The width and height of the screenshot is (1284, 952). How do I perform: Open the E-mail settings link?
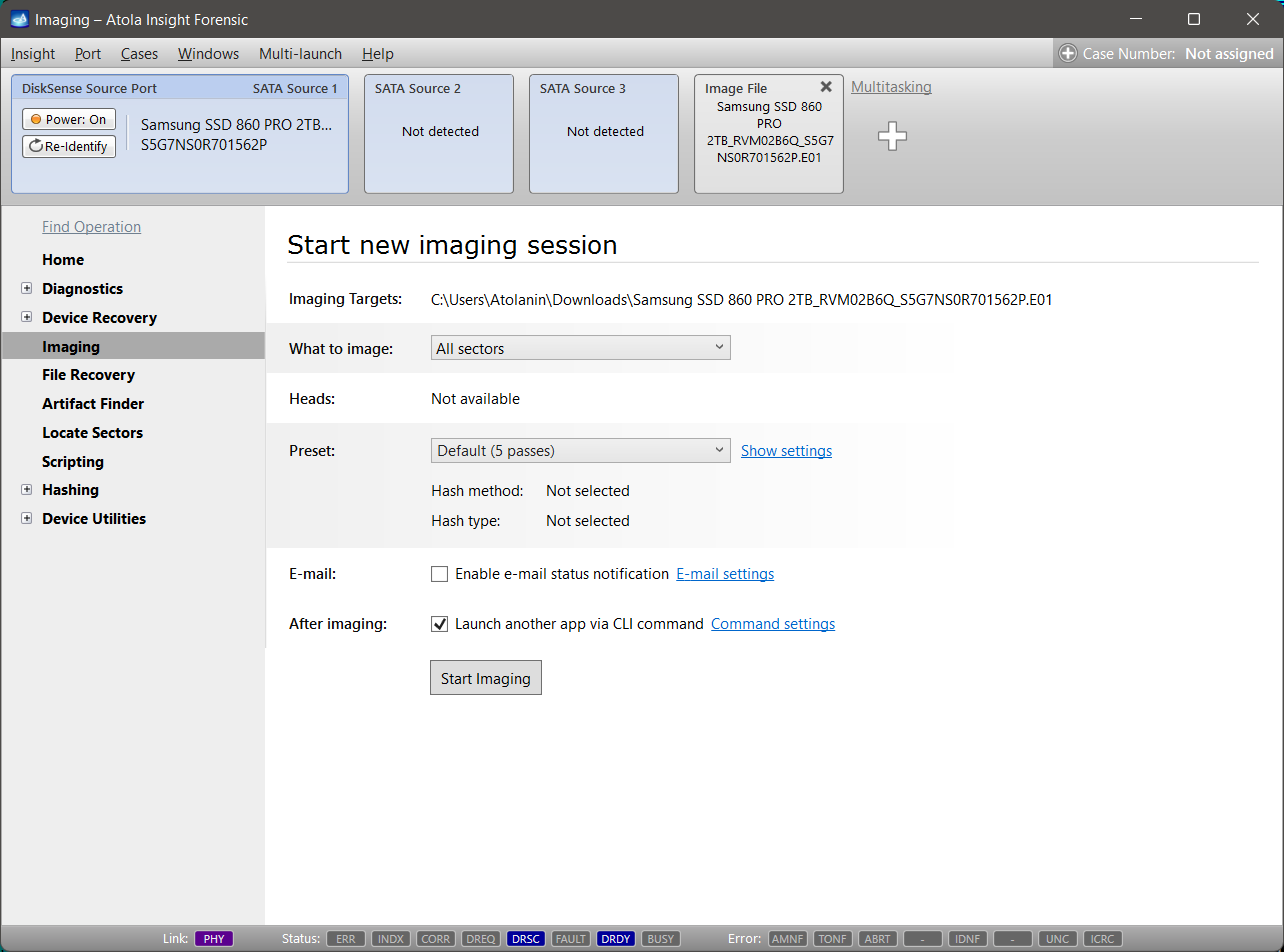(x=725, y=574)
